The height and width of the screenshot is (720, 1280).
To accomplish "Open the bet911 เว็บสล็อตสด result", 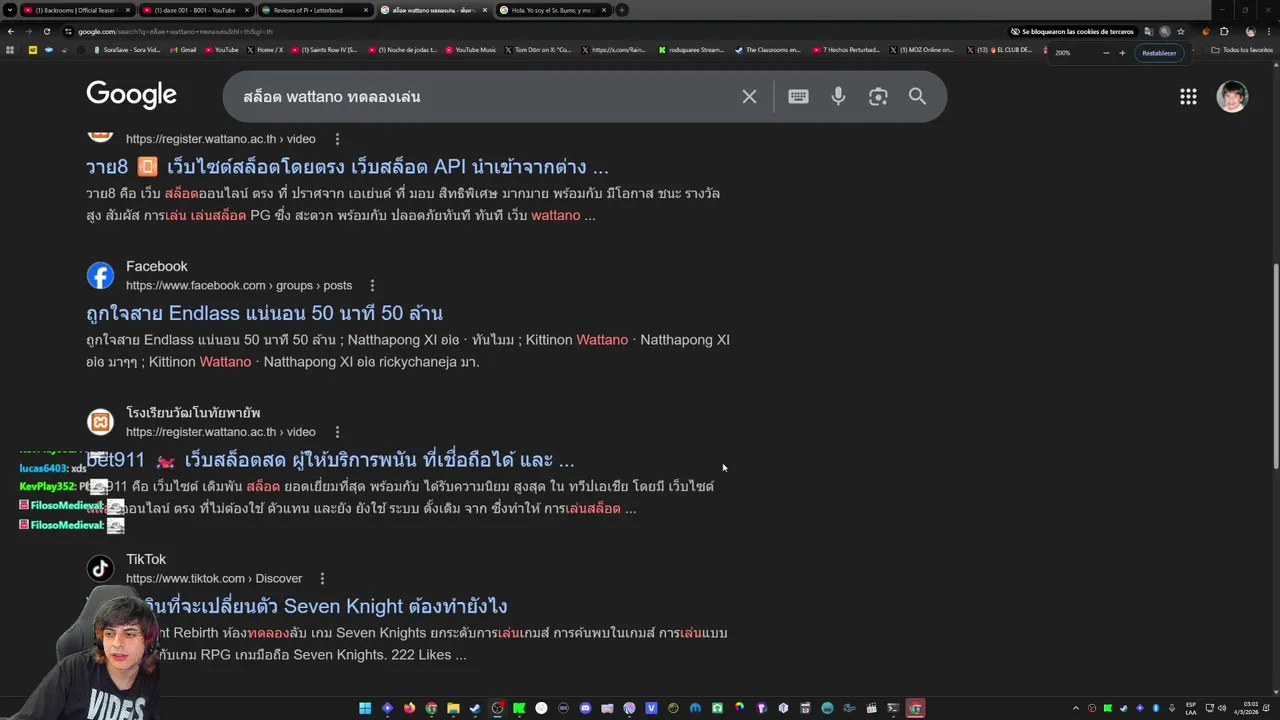I will click(330, 460).
